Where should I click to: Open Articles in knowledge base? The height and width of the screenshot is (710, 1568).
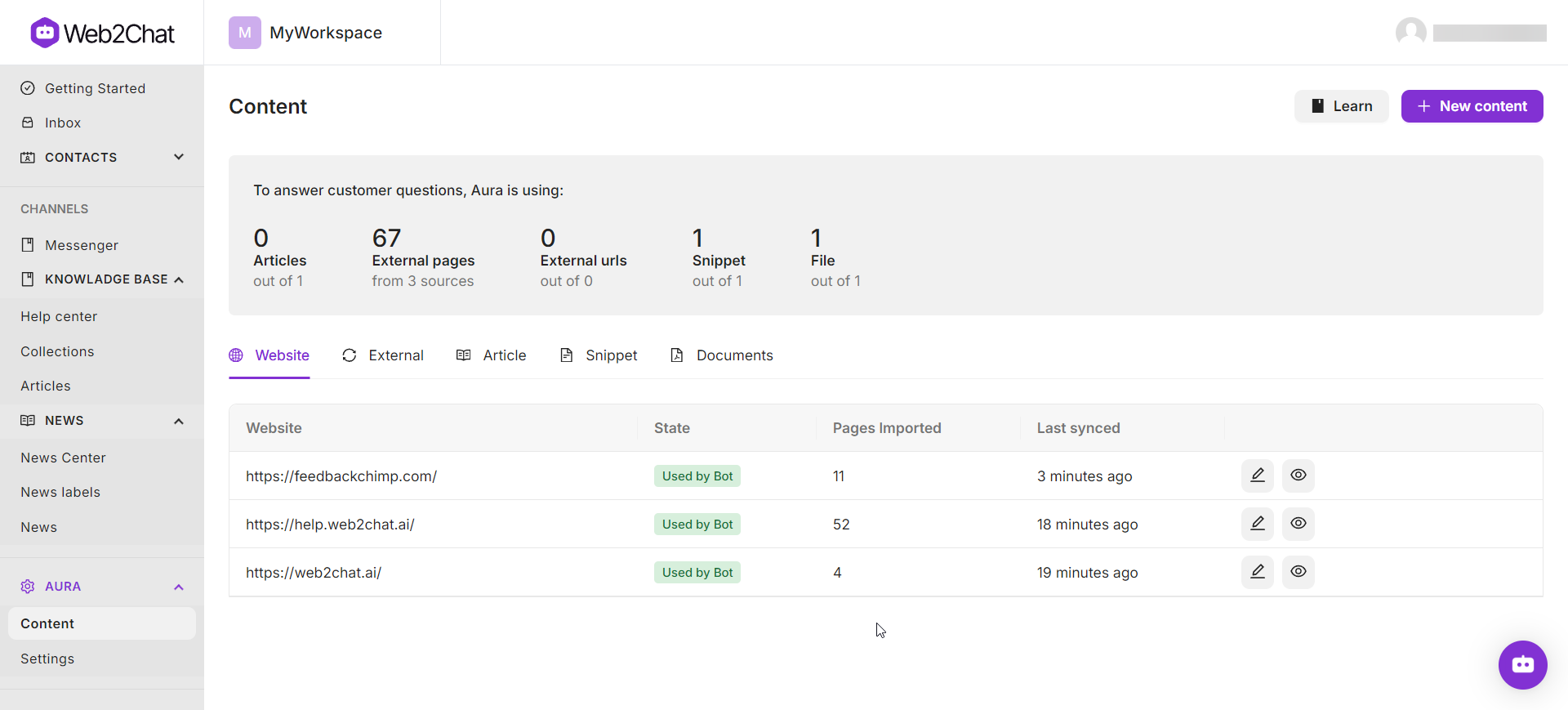pyautogui.click(x=46, y=386)
